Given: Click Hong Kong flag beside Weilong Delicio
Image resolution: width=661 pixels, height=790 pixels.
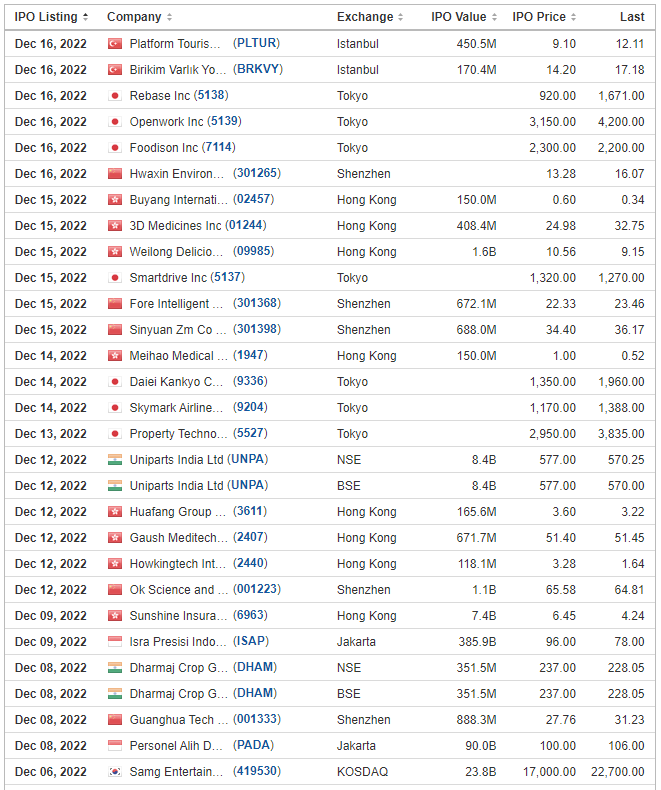Looking at the screenshot, I should click(x=115, y=252).
